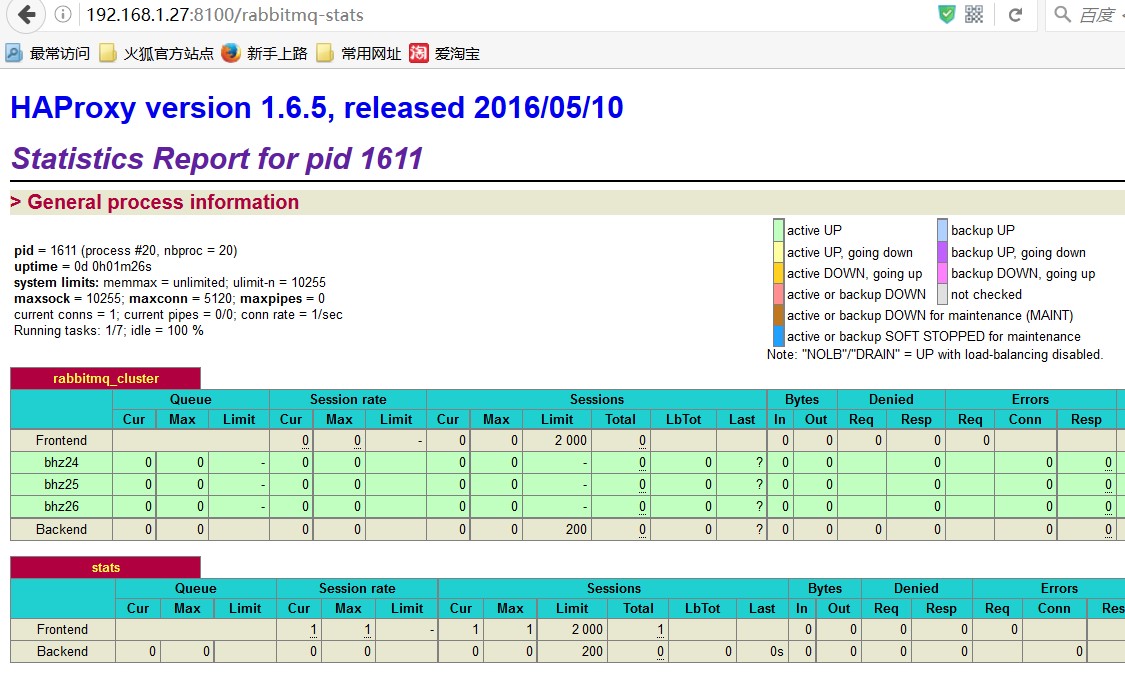The width and height of the screenshot is (1125, 679).
Task: Select the bhz26 server row name
Action: click(62, 506)
